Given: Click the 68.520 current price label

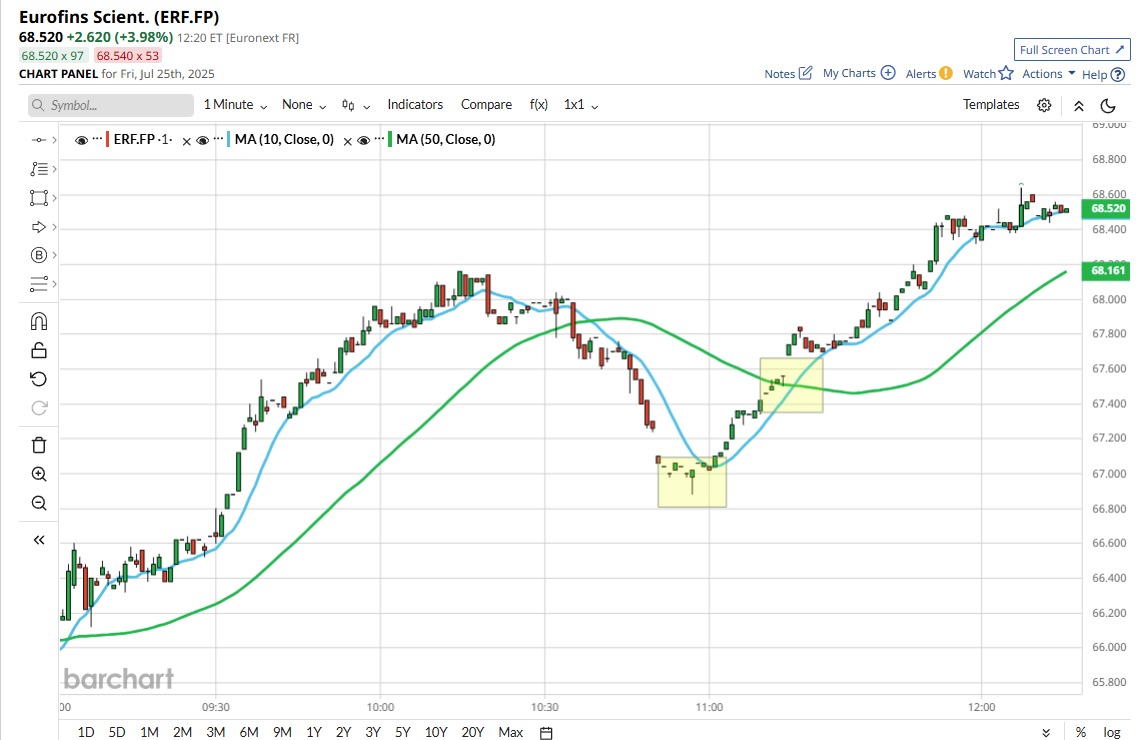Looking at the screenshot, I should tap(1107, 208).
